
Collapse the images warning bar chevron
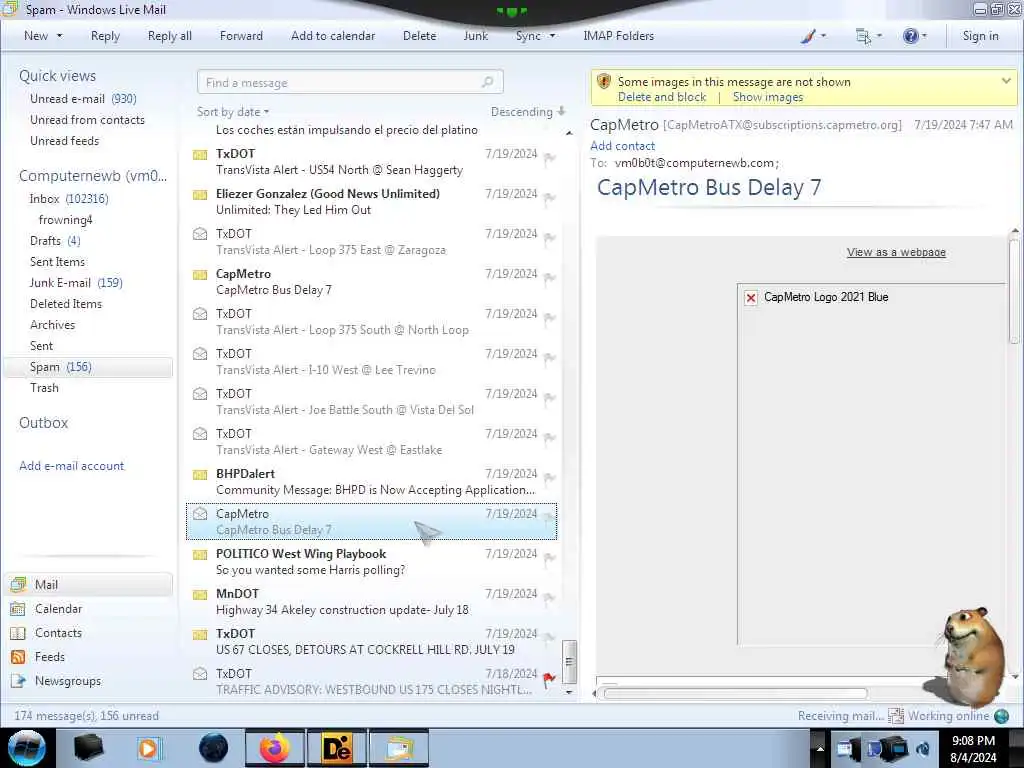coord(1006,81)
